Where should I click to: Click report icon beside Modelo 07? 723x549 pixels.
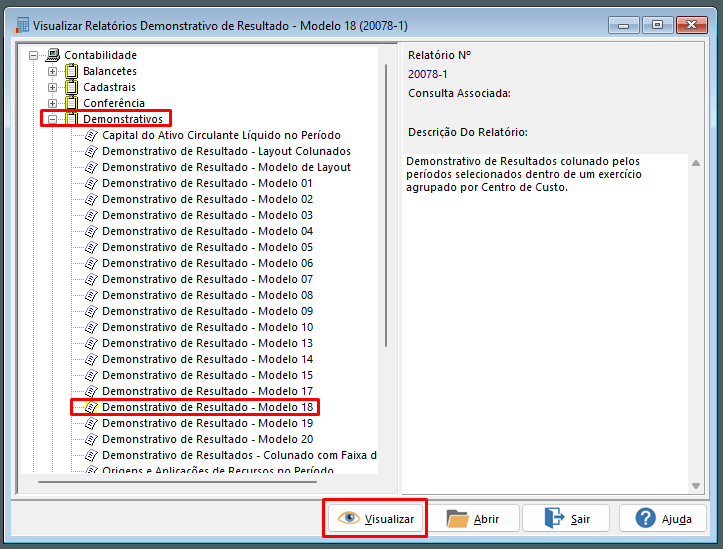pyautogui.click(x=91, y=279)
